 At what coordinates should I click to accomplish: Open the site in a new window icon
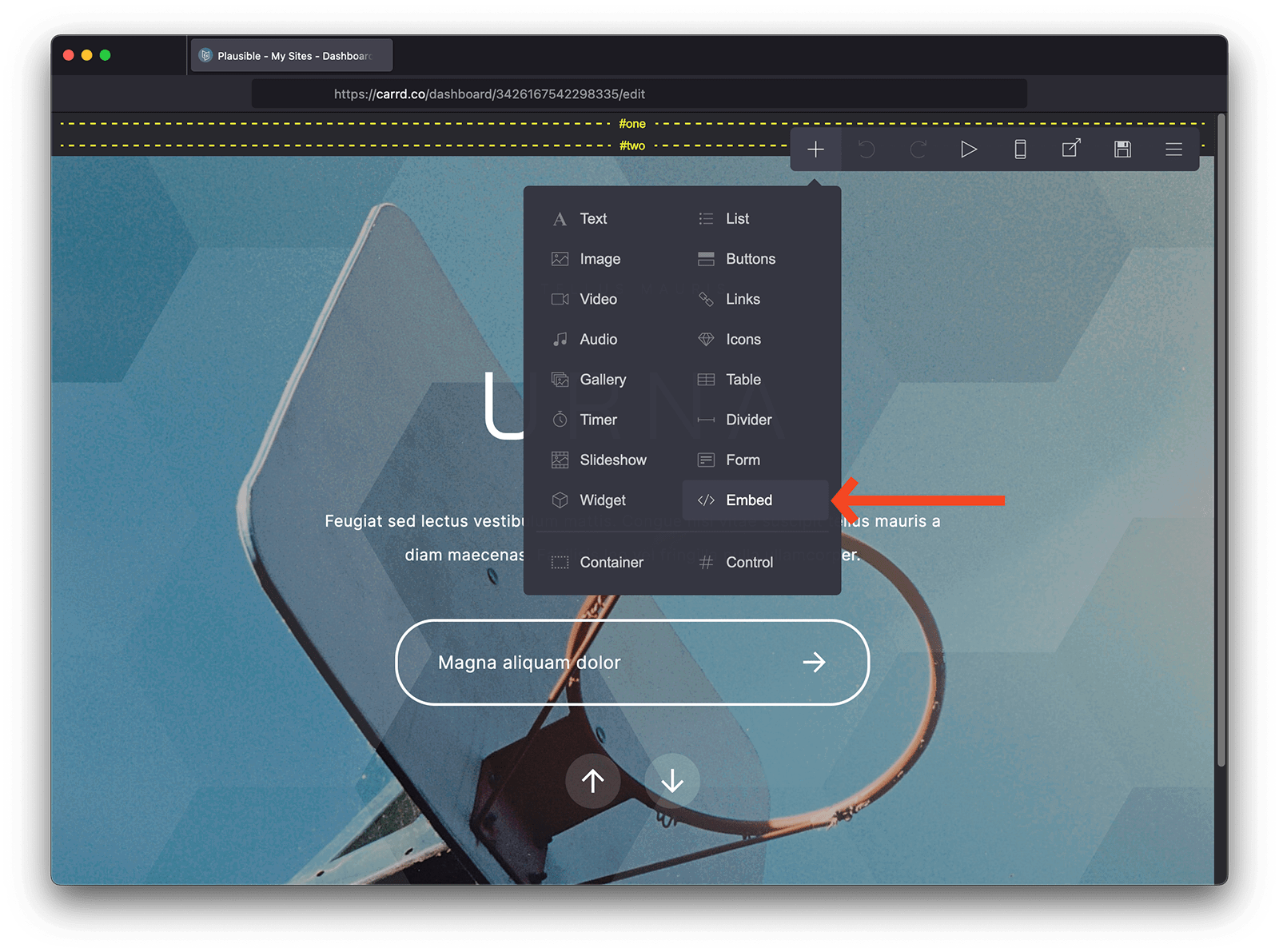click(1070, 149)
